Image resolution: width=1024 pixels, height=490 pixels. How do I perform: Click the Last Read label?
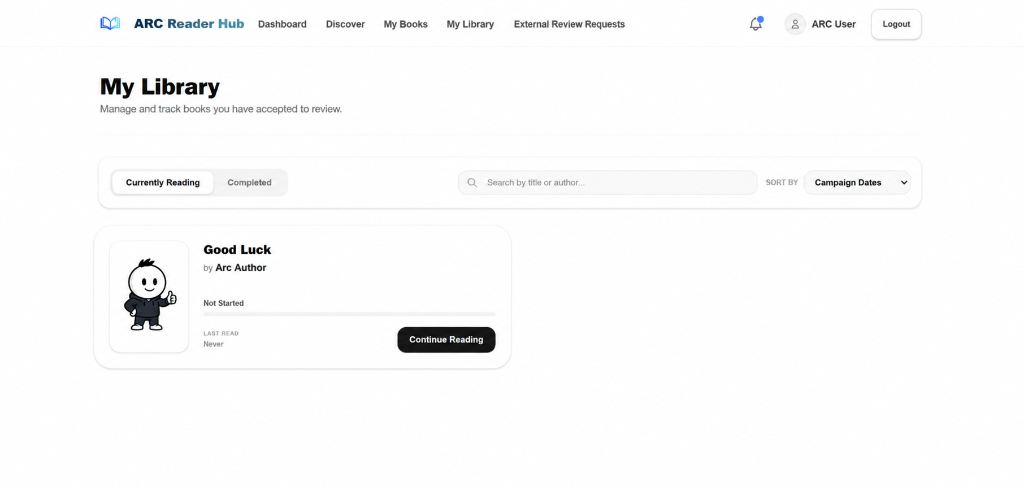221,333
